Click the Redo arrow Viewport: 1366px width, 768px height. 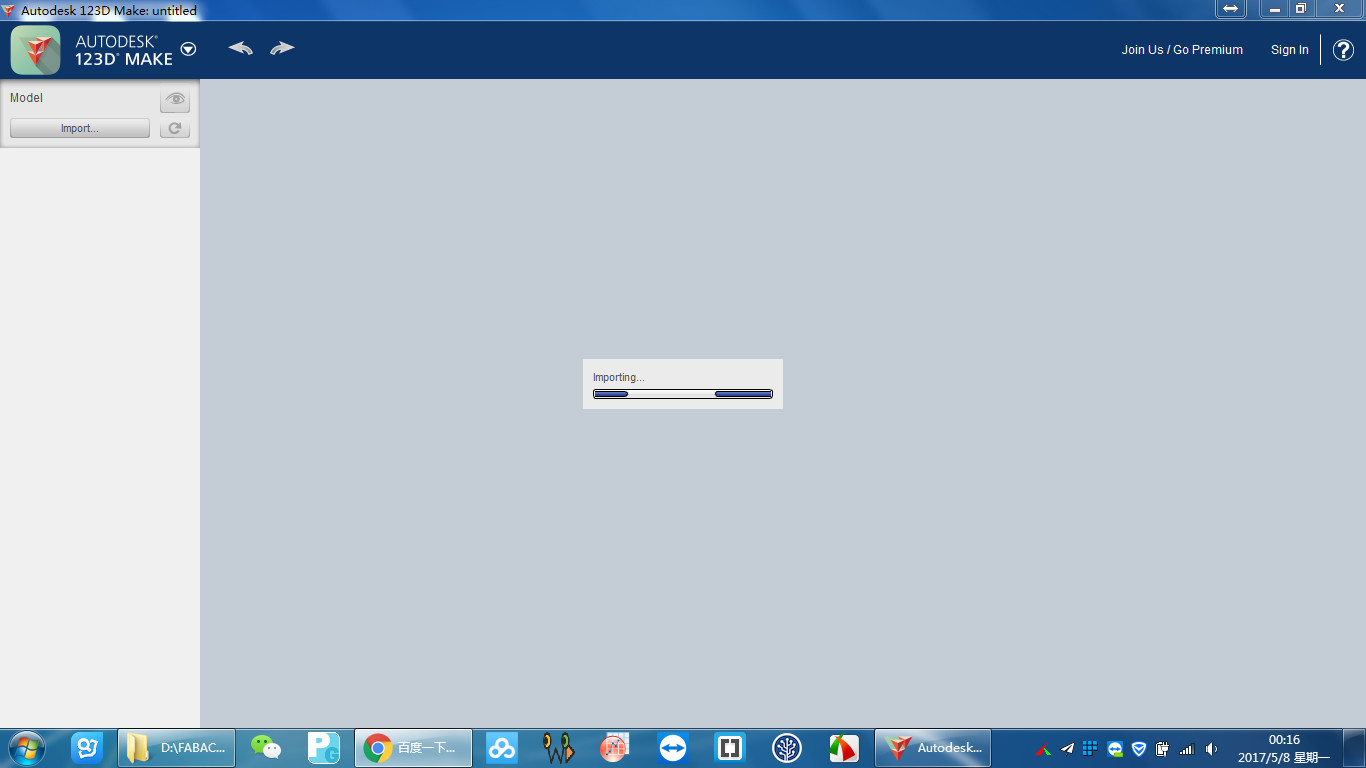282,48
